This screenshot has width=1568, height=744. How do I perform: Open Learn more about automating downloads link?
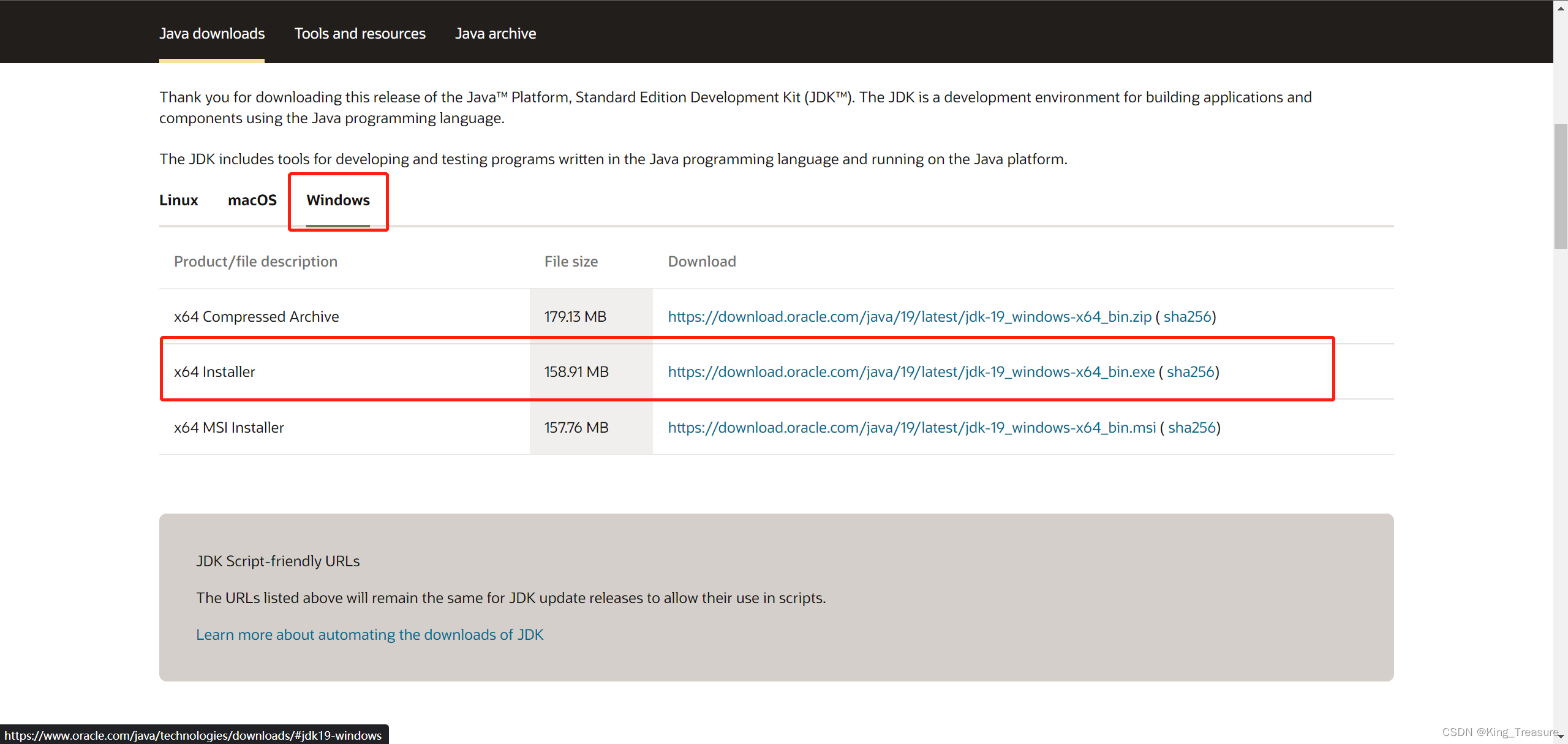(370, 635)
